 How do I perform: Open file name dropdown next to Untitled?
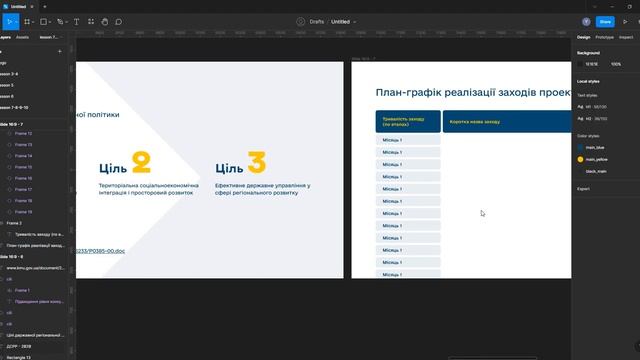pos(354,22)
